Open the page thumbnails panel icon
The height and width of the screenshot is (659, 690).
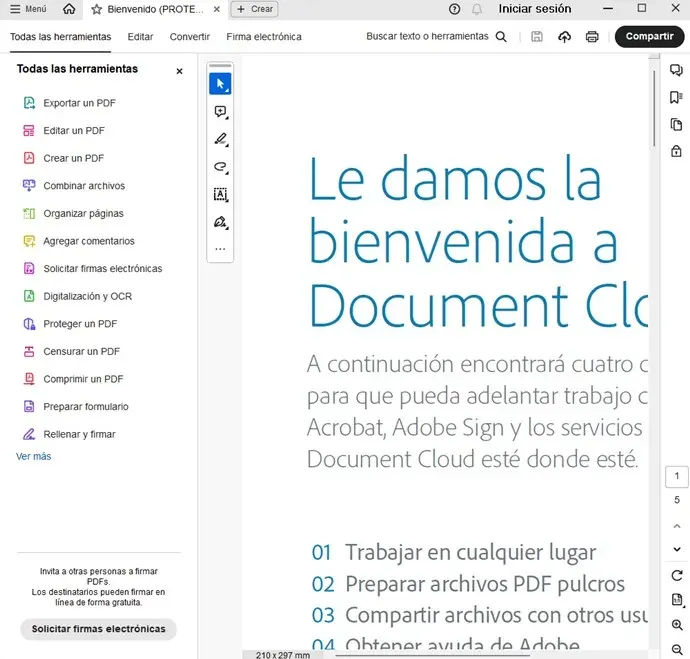676,124
